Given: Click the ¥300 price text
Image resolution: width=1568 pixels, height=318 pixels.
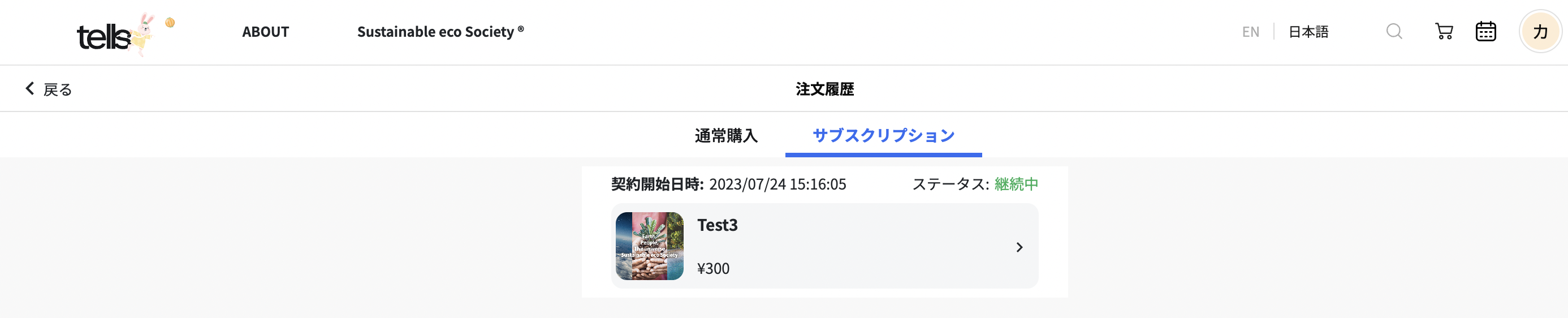Looking at the screenshot, I should 713,269.
